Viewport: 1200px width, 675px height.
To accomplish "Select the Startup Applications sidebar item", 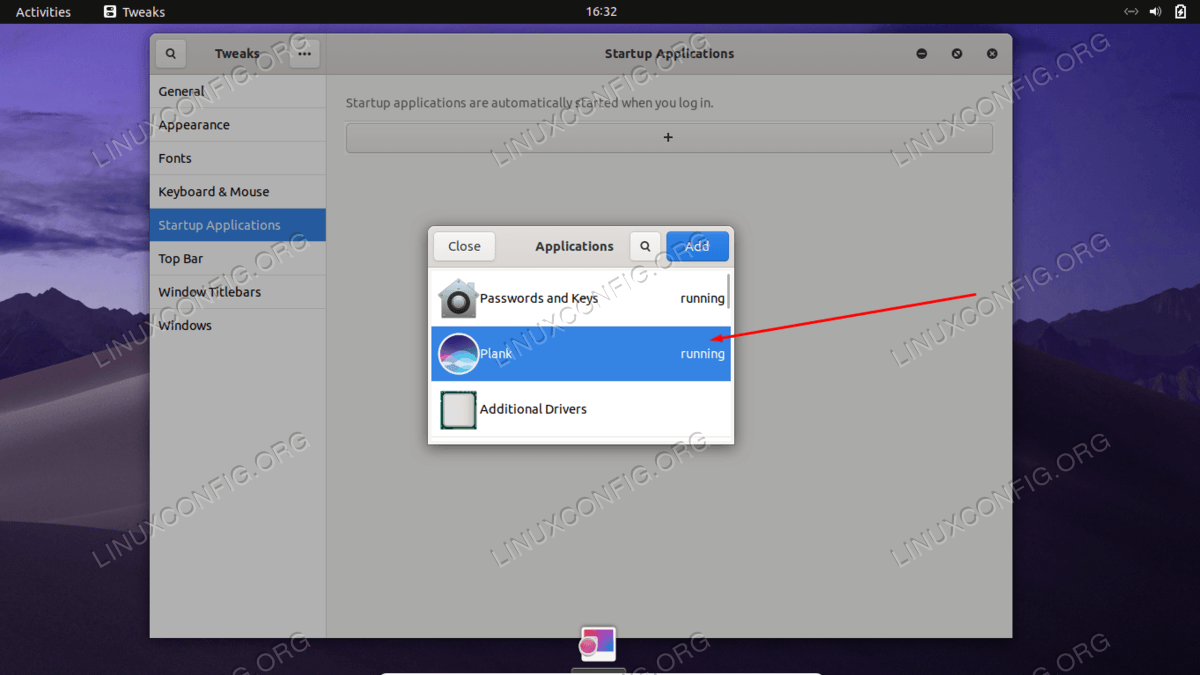I will (238, 225).
